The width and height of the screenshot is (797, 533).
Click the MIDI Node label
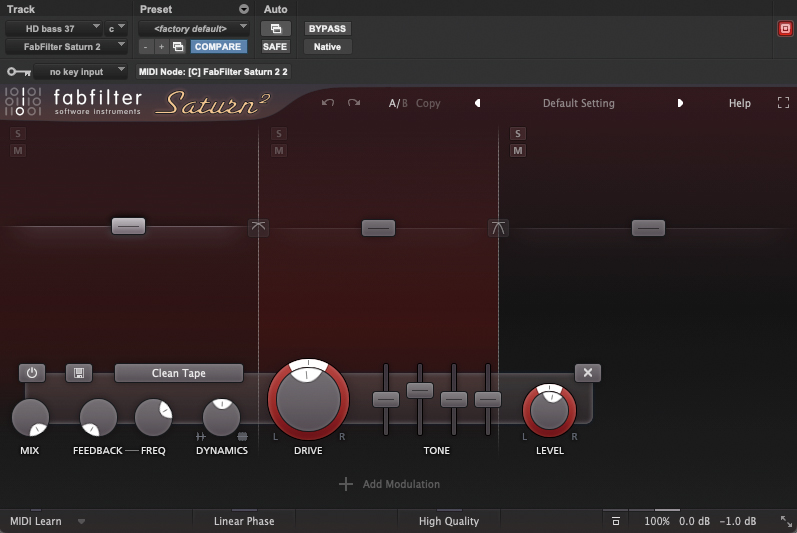pos(213,72)
